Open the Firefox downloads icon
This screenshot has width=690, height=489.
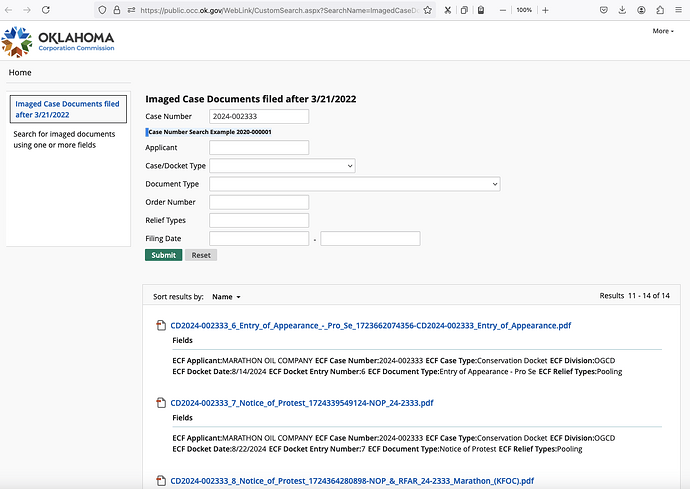pyautogui.click(x=624, y=9)
